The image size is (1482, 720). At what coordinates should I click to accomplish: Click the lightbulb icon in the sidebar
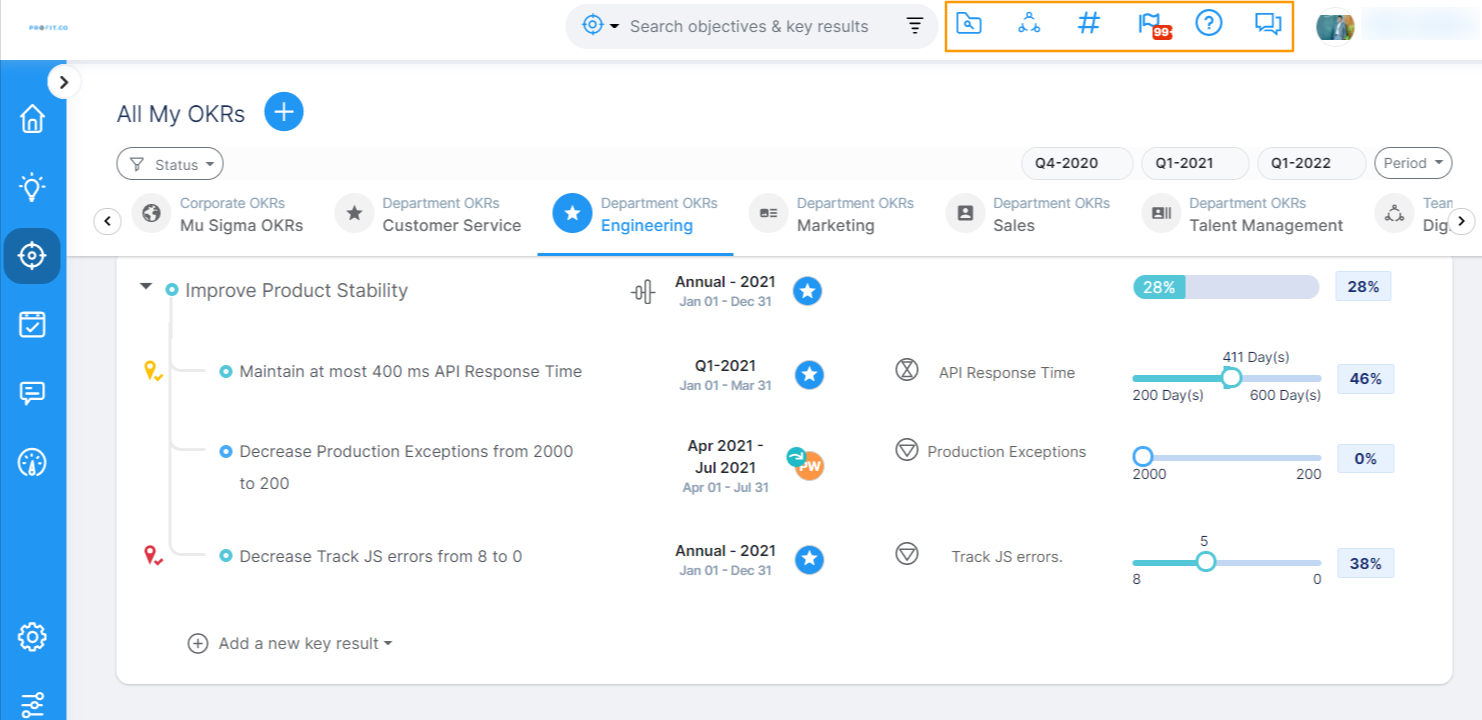[x=33, y=186]
